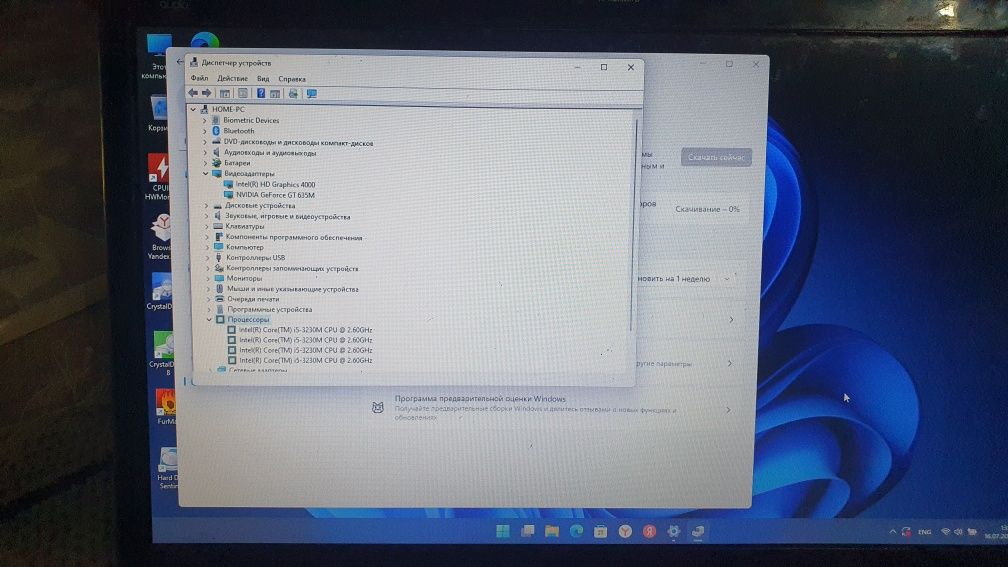Open the FurMark desktop icon
Image resolution: width=1008 pixels, height=567 pixels.
165,406
